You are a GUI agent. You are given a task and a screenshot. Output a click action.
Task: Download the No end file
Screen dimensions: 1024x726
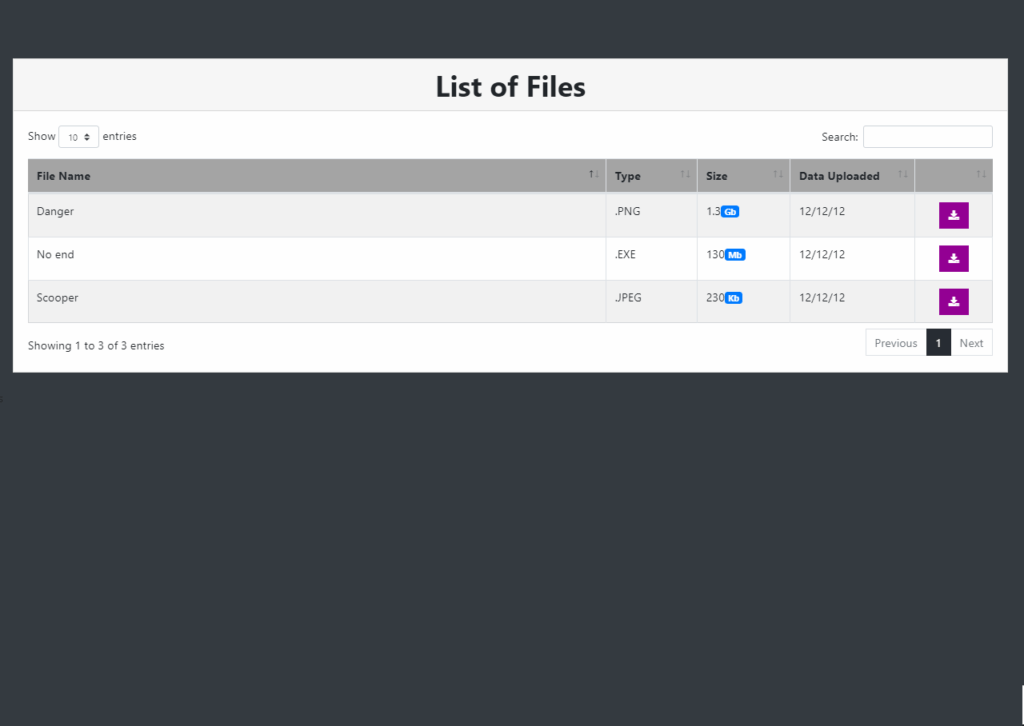953,258
